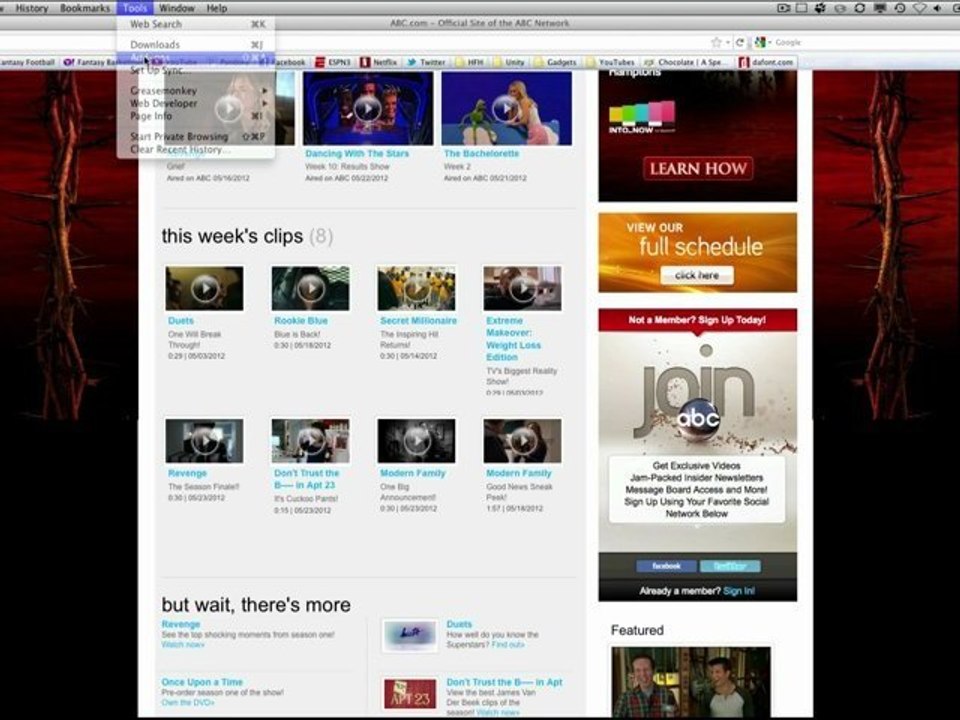The width and height of the screenshot is (960, 720).
Task: Play the Dancing With The Stars video
Action: 368,108
